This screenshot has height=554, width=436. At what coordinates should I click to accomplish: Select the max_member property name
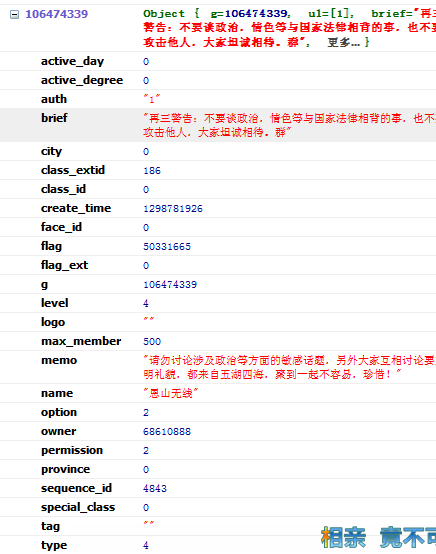81,341
